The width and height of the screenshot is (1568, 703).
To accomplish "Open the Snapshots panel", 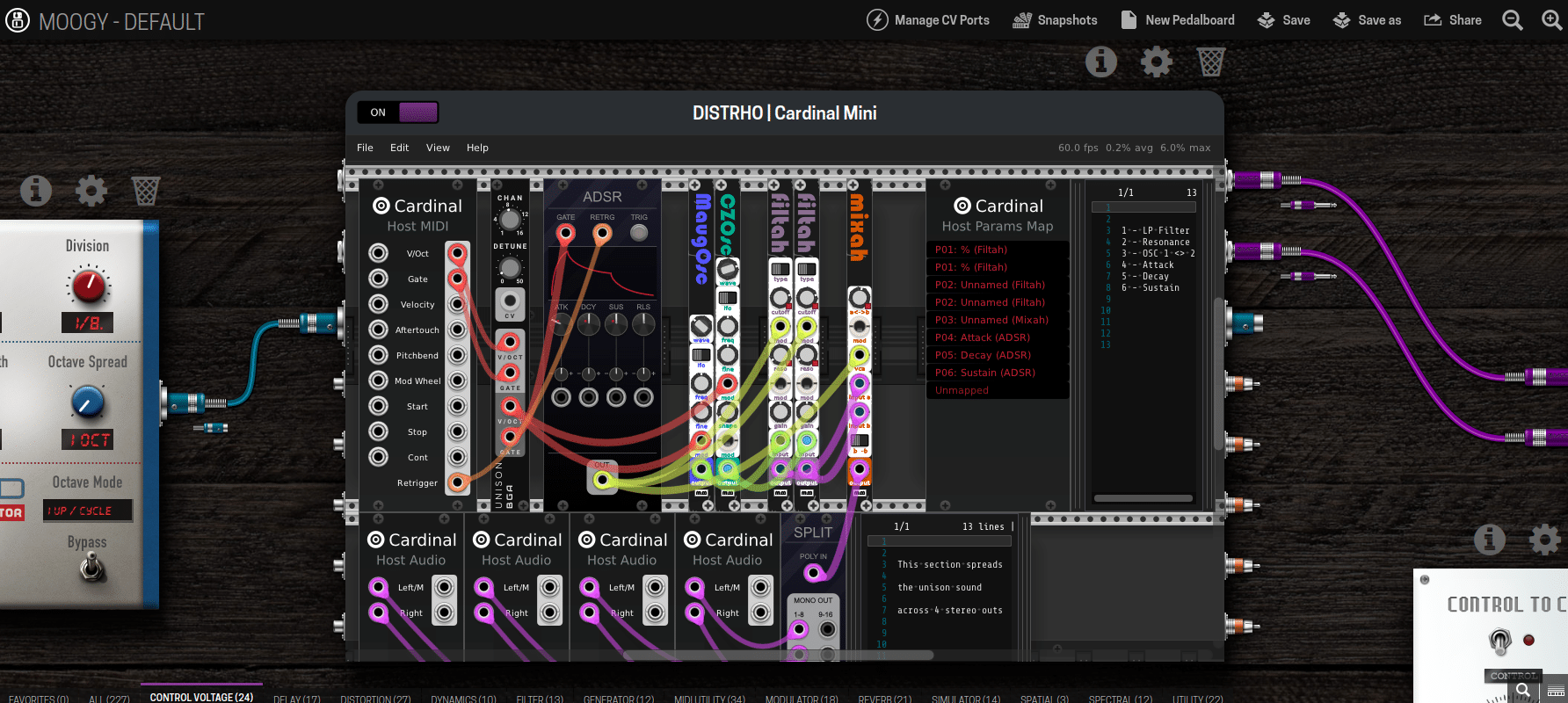I will point(1055,20).
